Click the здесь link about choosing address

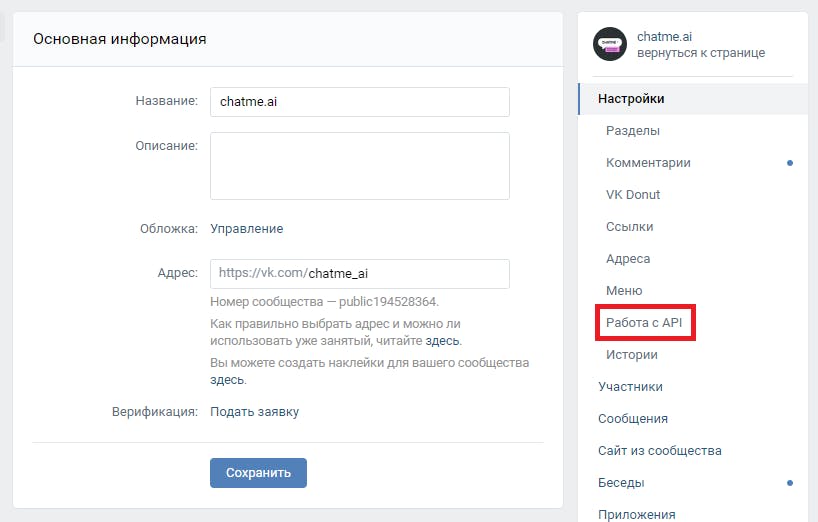pos(442,341)
